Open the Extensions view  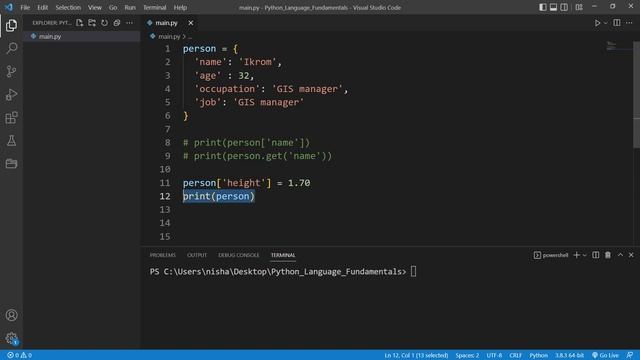(x=11, y=118)
